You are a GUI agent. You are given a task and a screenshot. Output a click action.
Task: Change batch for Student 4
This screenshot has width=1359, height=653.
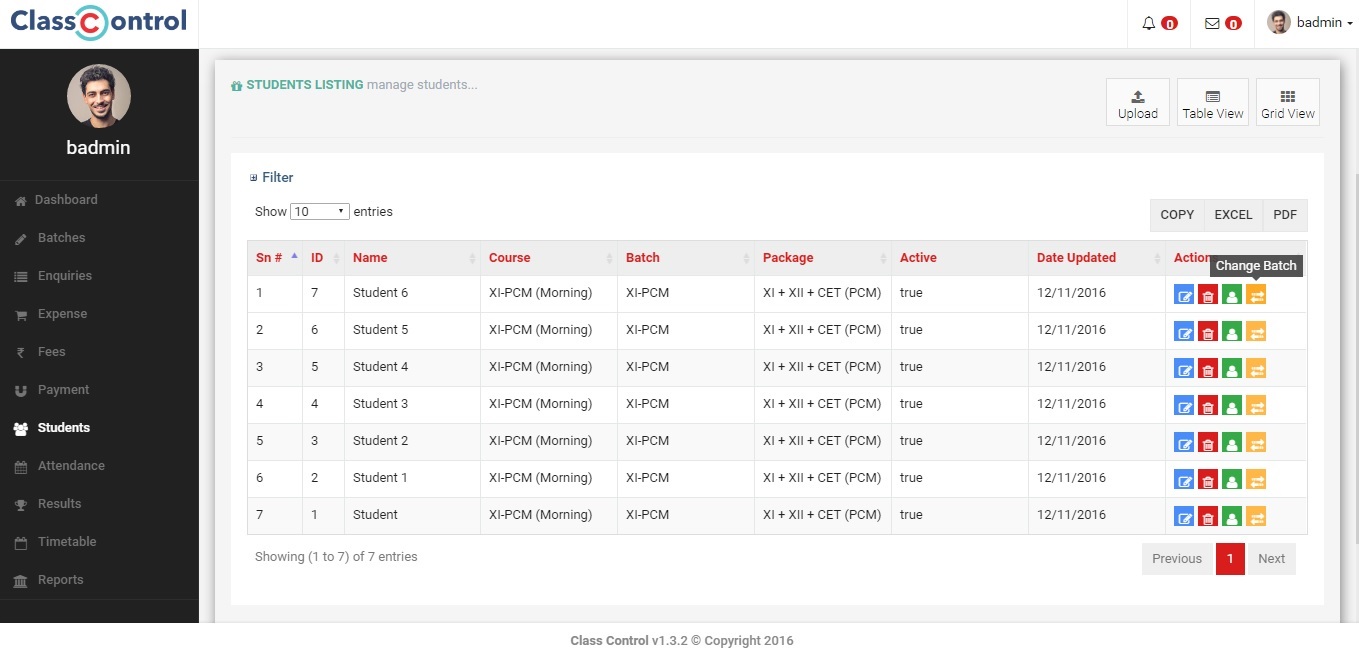tap(1256, 369)
